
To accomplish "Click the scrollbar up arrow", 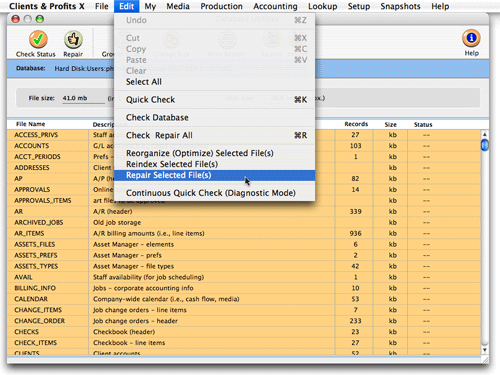I will pos(485,134).
